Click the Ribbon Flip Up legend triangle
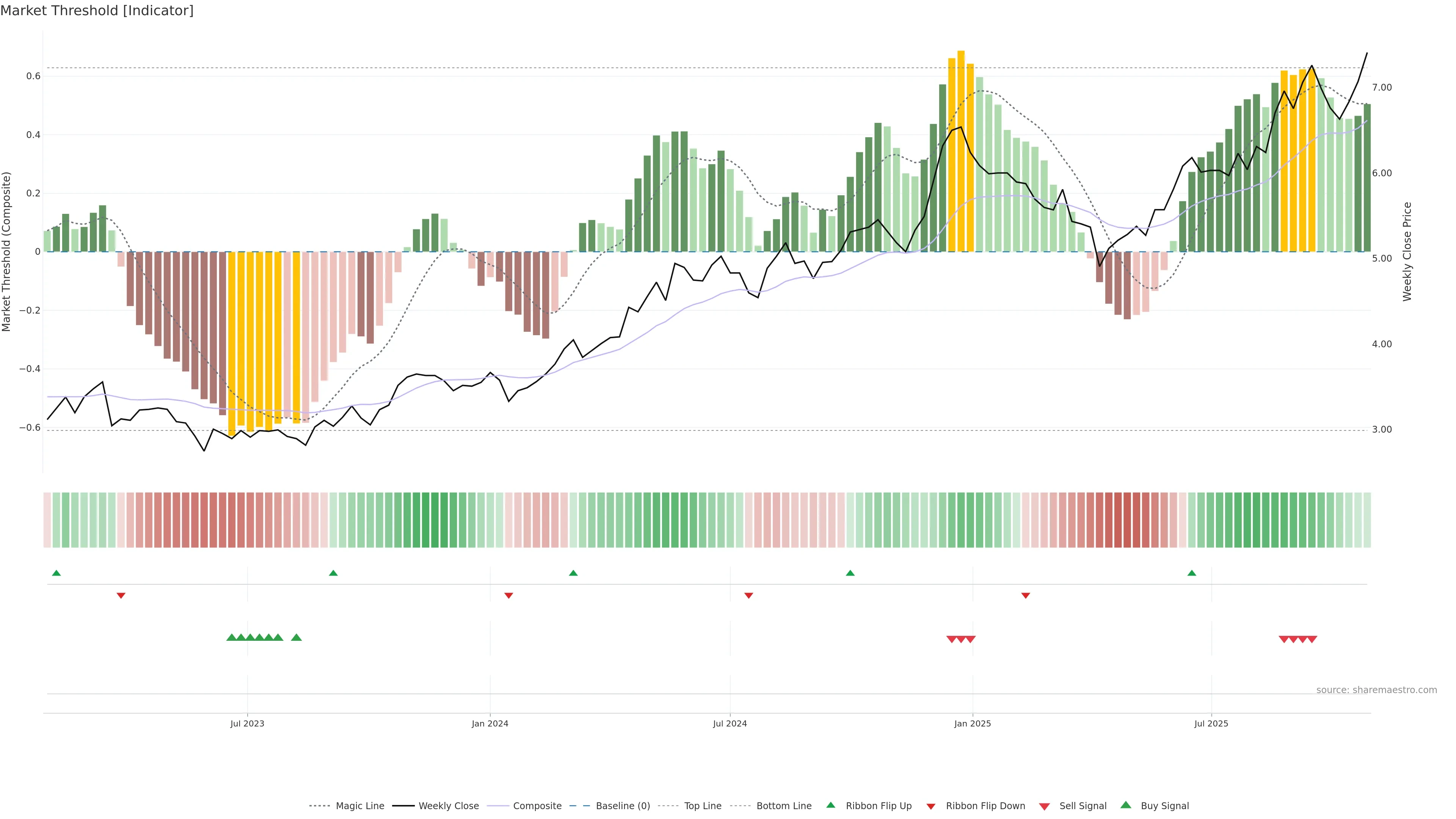 [x=830, y=805]
